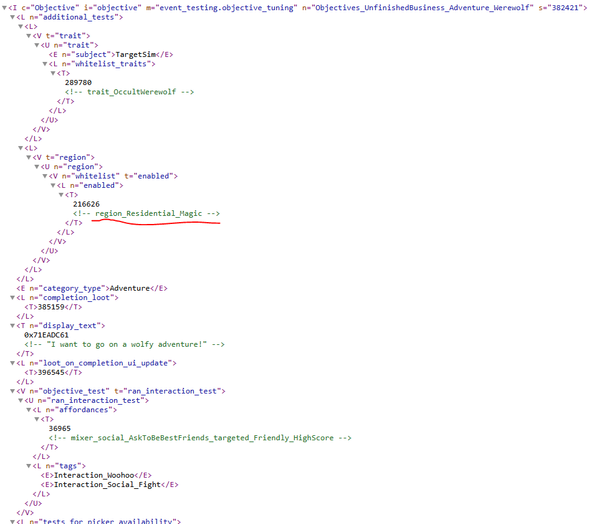Screen dimensions: 599x524
Task: Collapse the display_text T node
Action: coord(13,326)
